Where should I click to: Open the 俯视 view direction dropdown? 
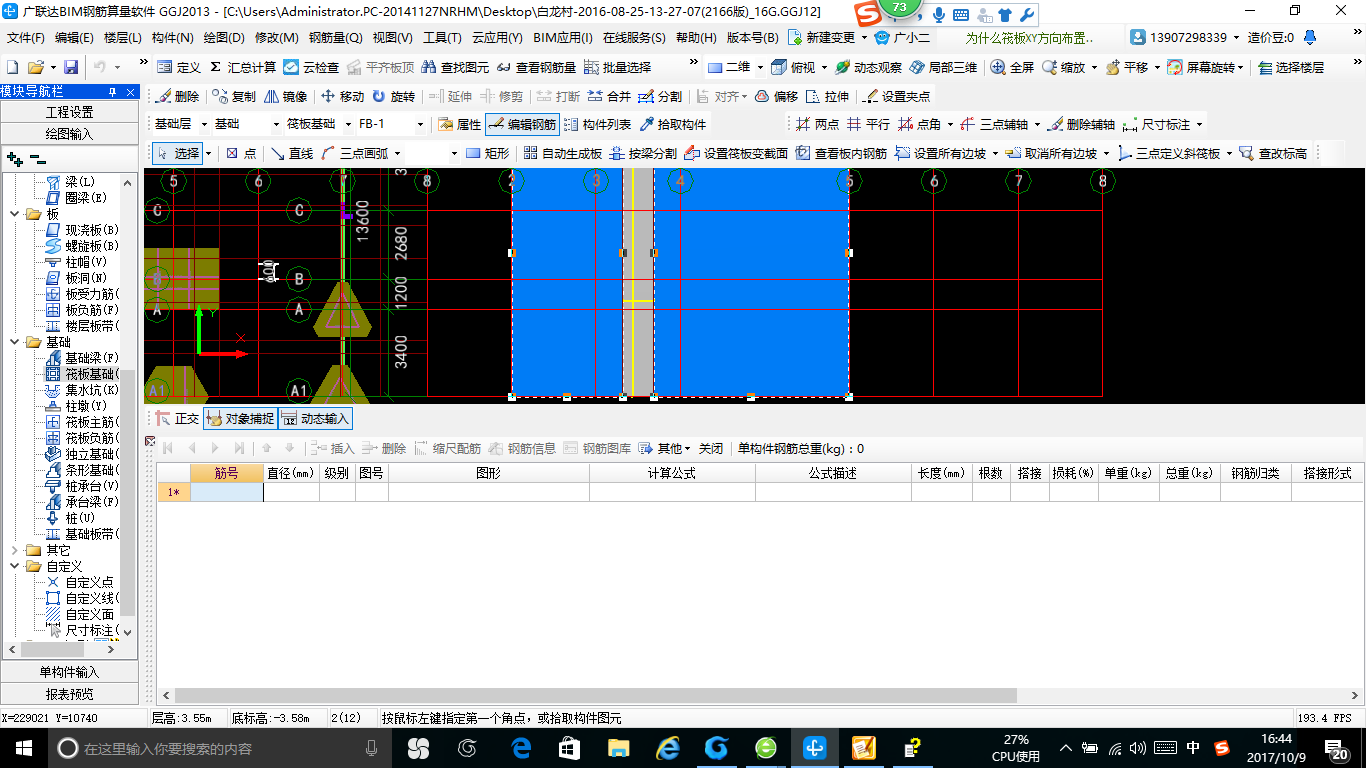pyautogui.click(x=824, y=67)
